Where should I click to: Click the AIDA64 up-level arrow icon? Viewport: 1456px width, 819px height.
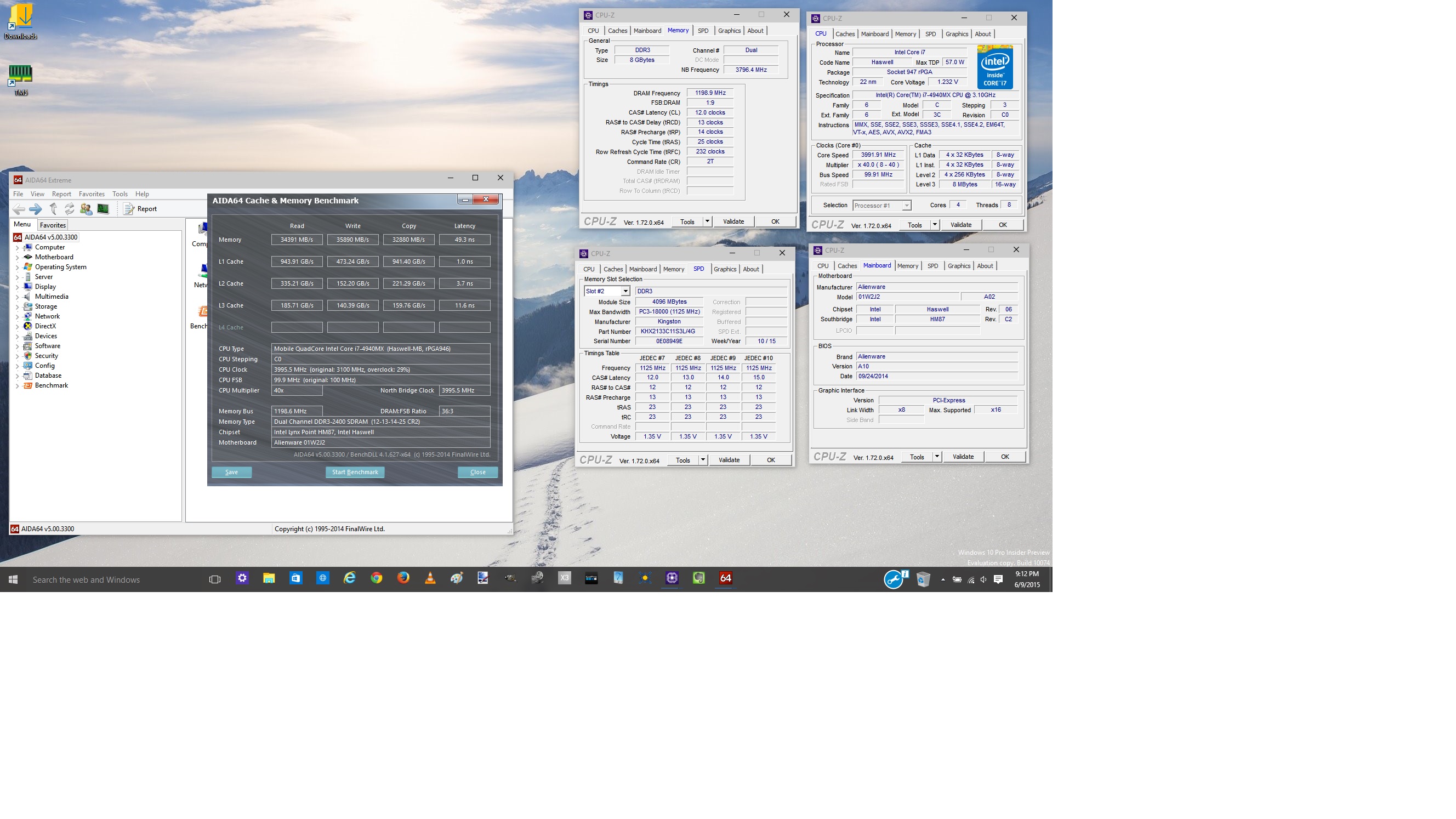click(x=53, y=209)
